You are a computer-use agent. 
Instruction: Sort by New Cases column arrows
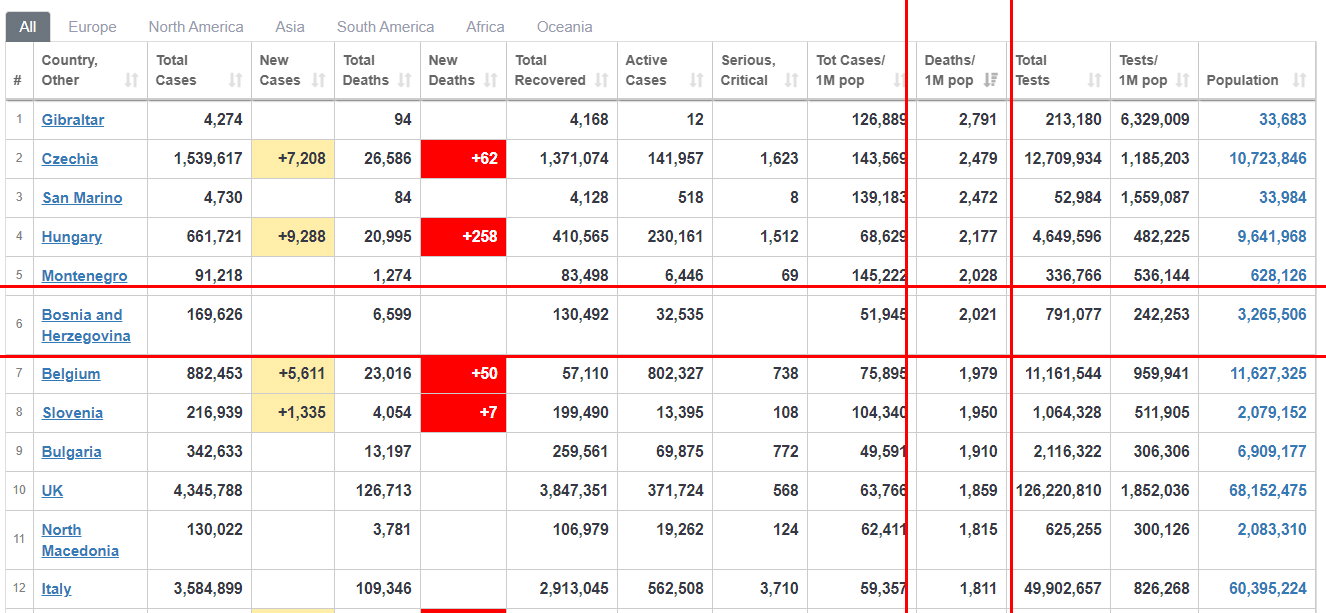pos(319,80)
